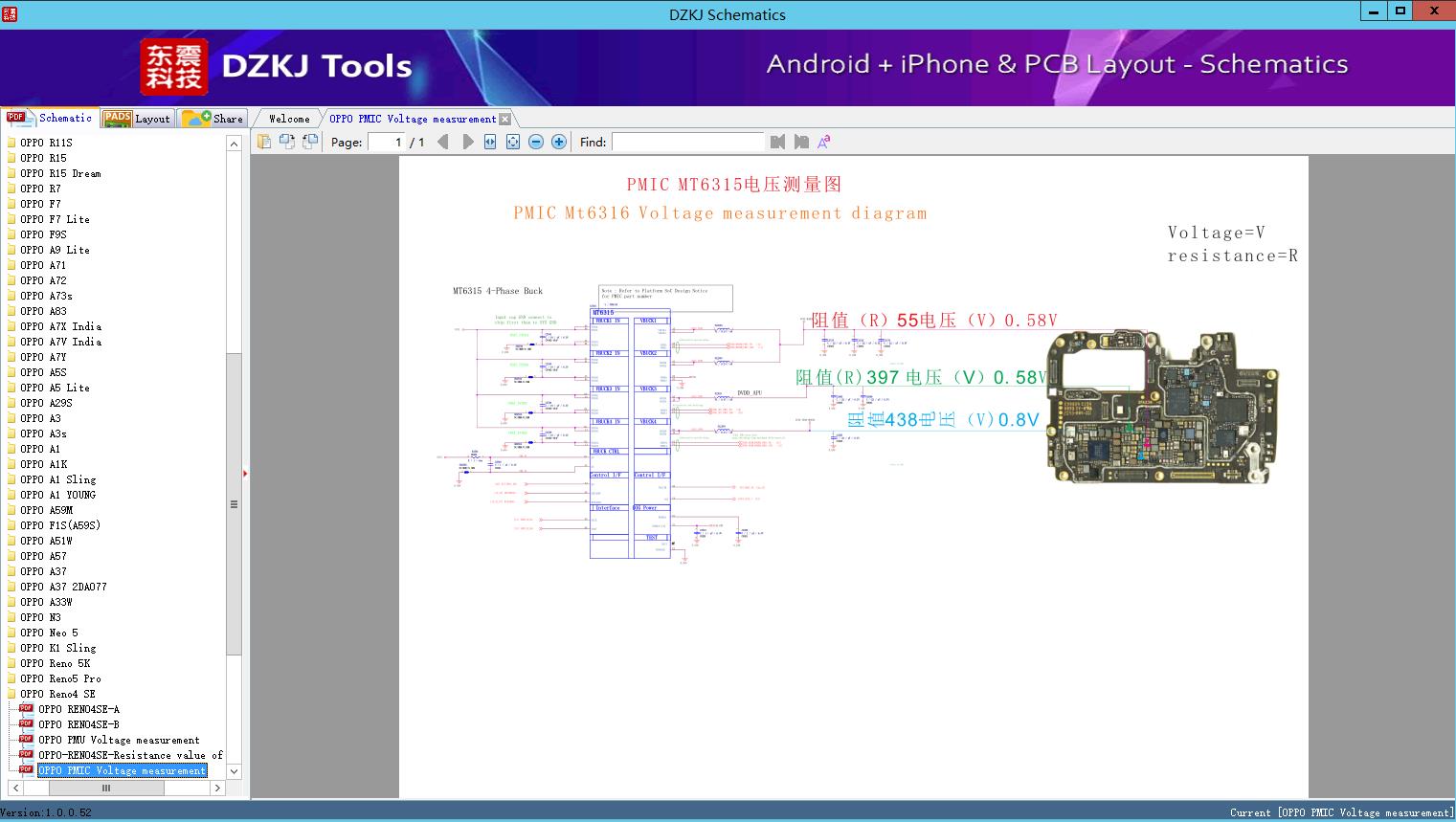Click the Find text field
Viewport: 1456px width, 822px height.
[688, 142]
